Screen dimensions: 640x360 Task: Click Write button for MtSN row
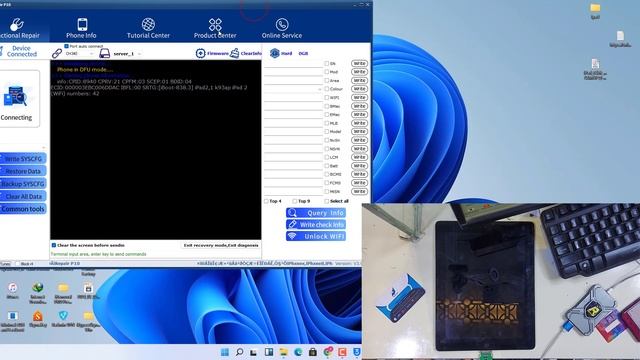pyautogui.click(x=359, y=191)
